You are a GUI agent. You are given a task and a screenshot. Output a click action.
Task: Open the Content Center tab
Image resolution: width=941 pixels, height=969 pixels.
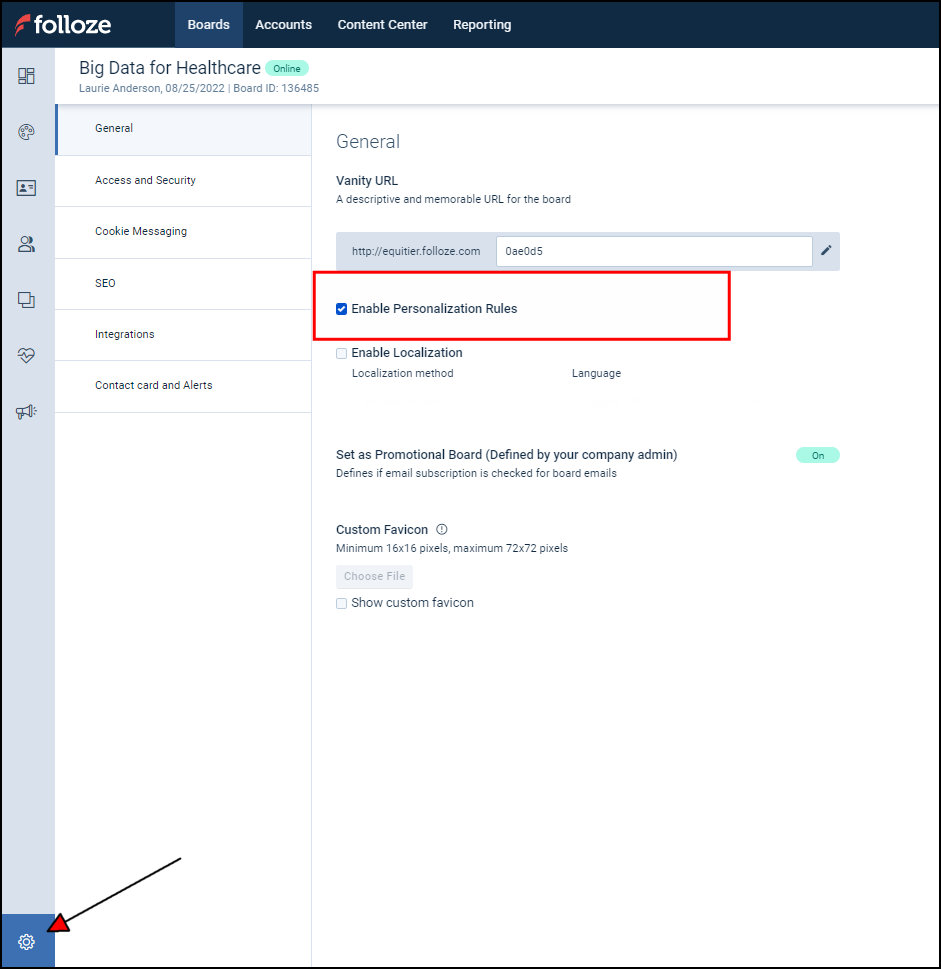[x=382, y=25]
